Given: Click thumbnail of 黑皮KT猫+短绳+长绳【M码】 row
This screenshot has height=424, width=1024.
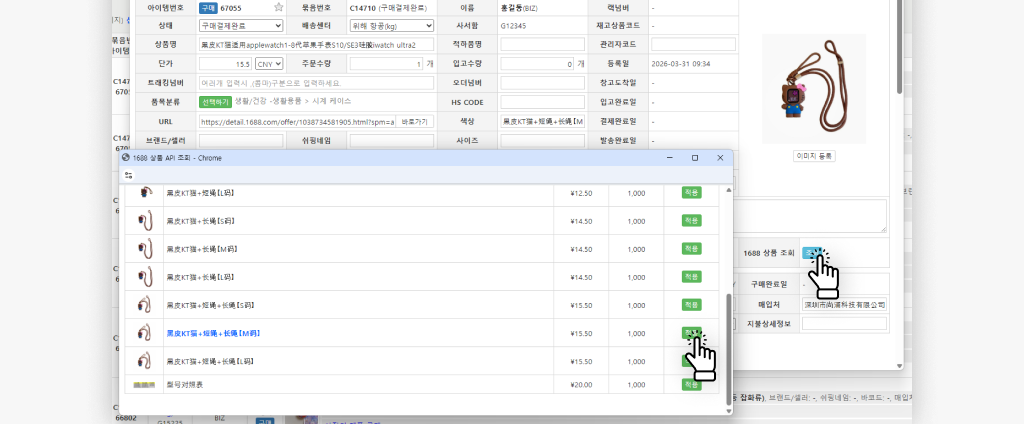Looking at the screenshot, I should pos(144,333).
